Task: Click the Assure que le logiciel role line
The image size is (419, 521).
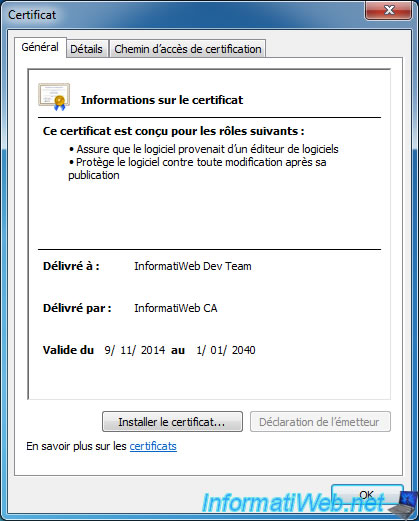Action: (x=204, y=149)
